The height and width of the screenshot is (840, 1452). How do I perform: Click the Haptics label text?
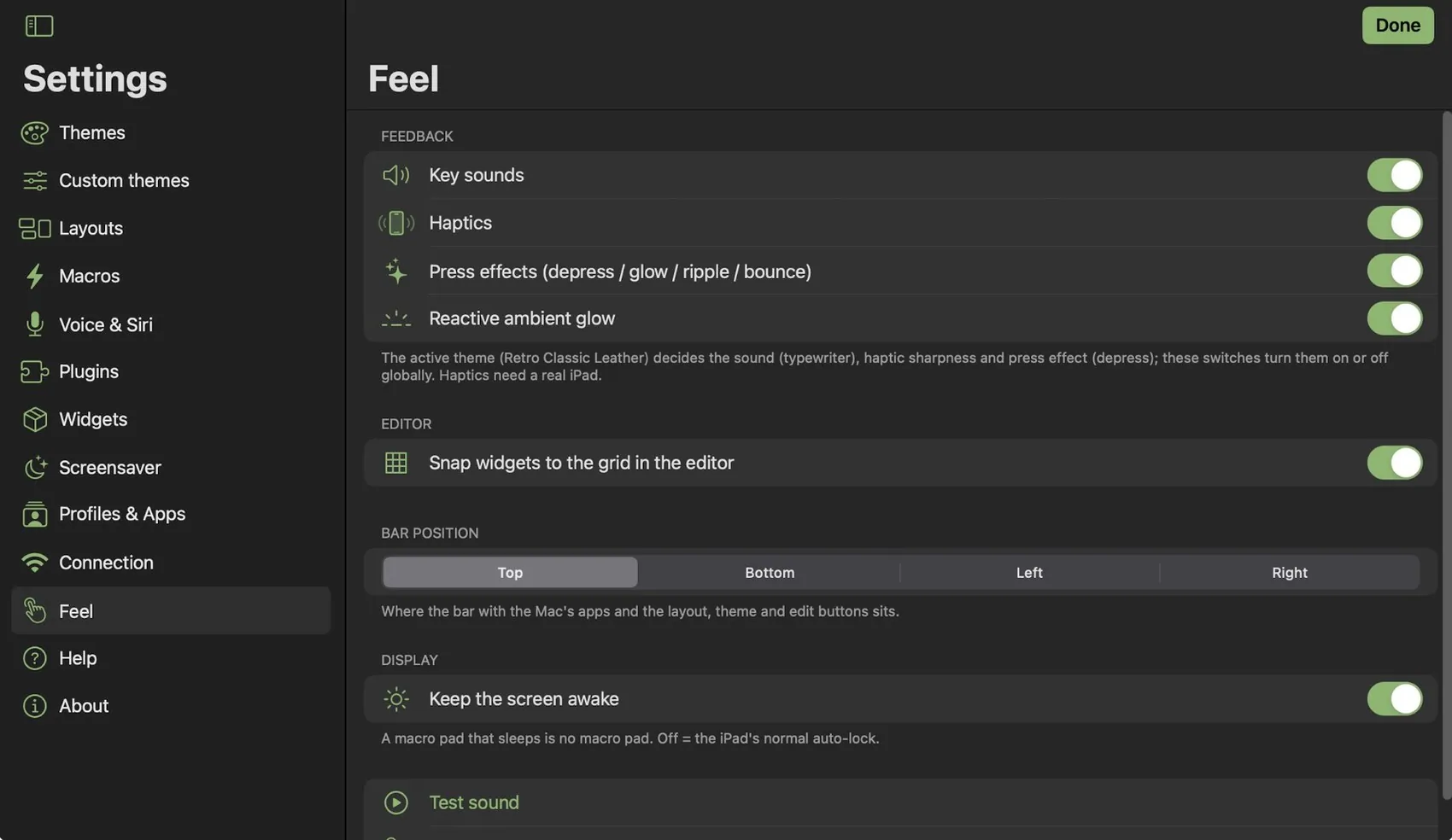click(460, 223)
